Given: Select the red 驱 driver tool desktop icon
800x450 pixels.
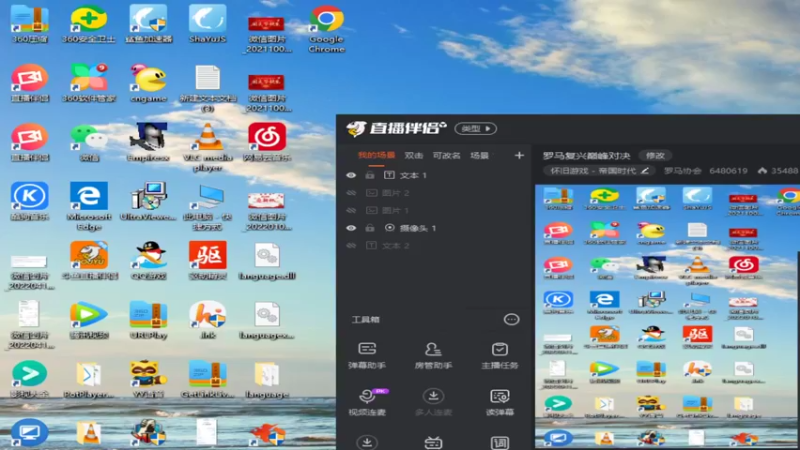Looking at the screenshot, I should (x=207, y=261).
